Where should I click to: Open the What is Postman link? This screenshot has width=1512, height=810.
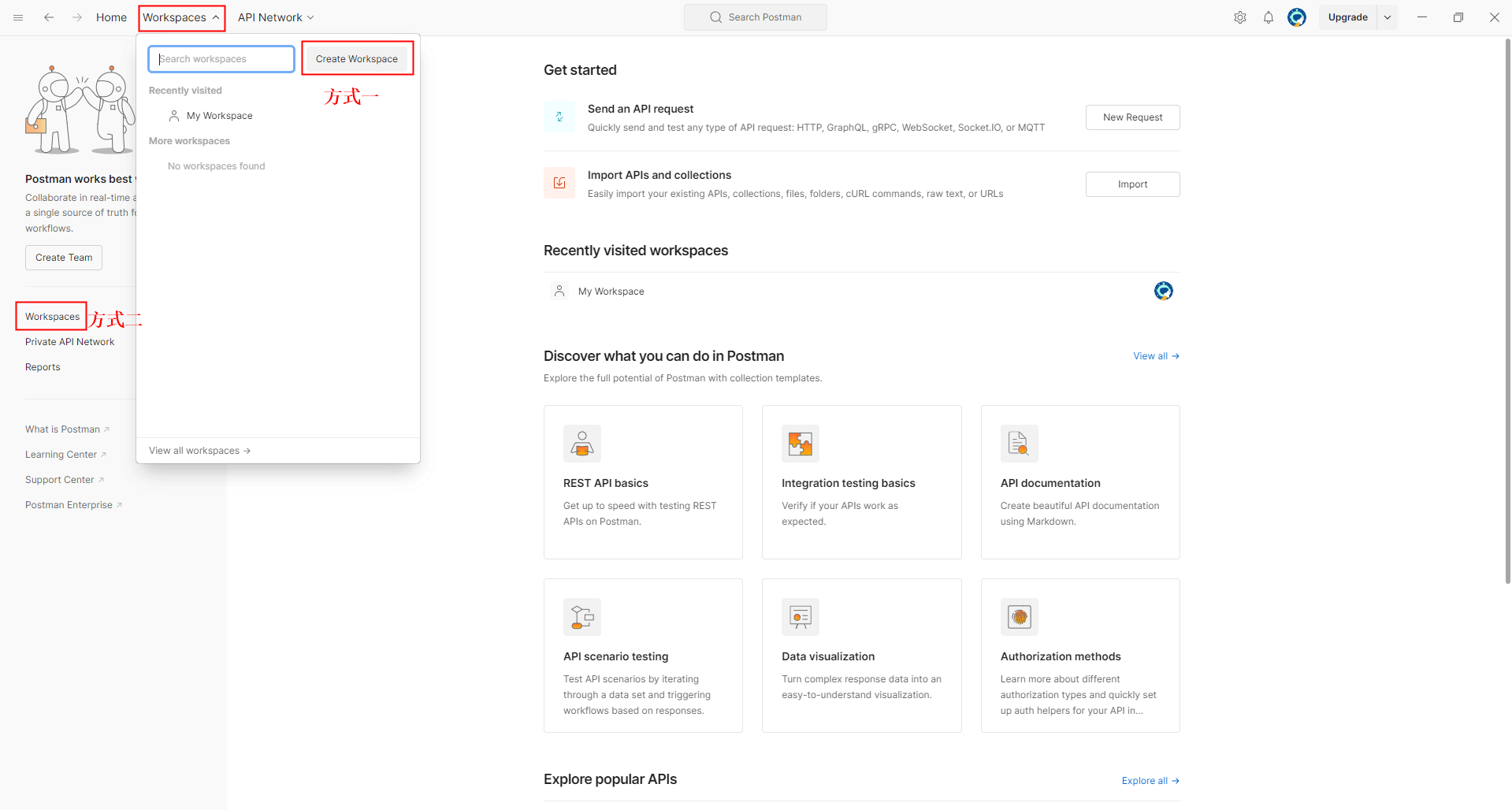[67, 429]
